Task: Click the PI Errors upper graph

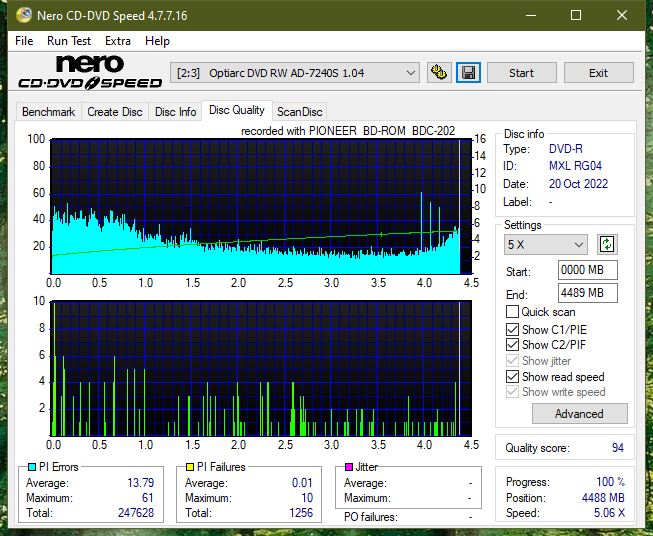Action: pos(261,207)
